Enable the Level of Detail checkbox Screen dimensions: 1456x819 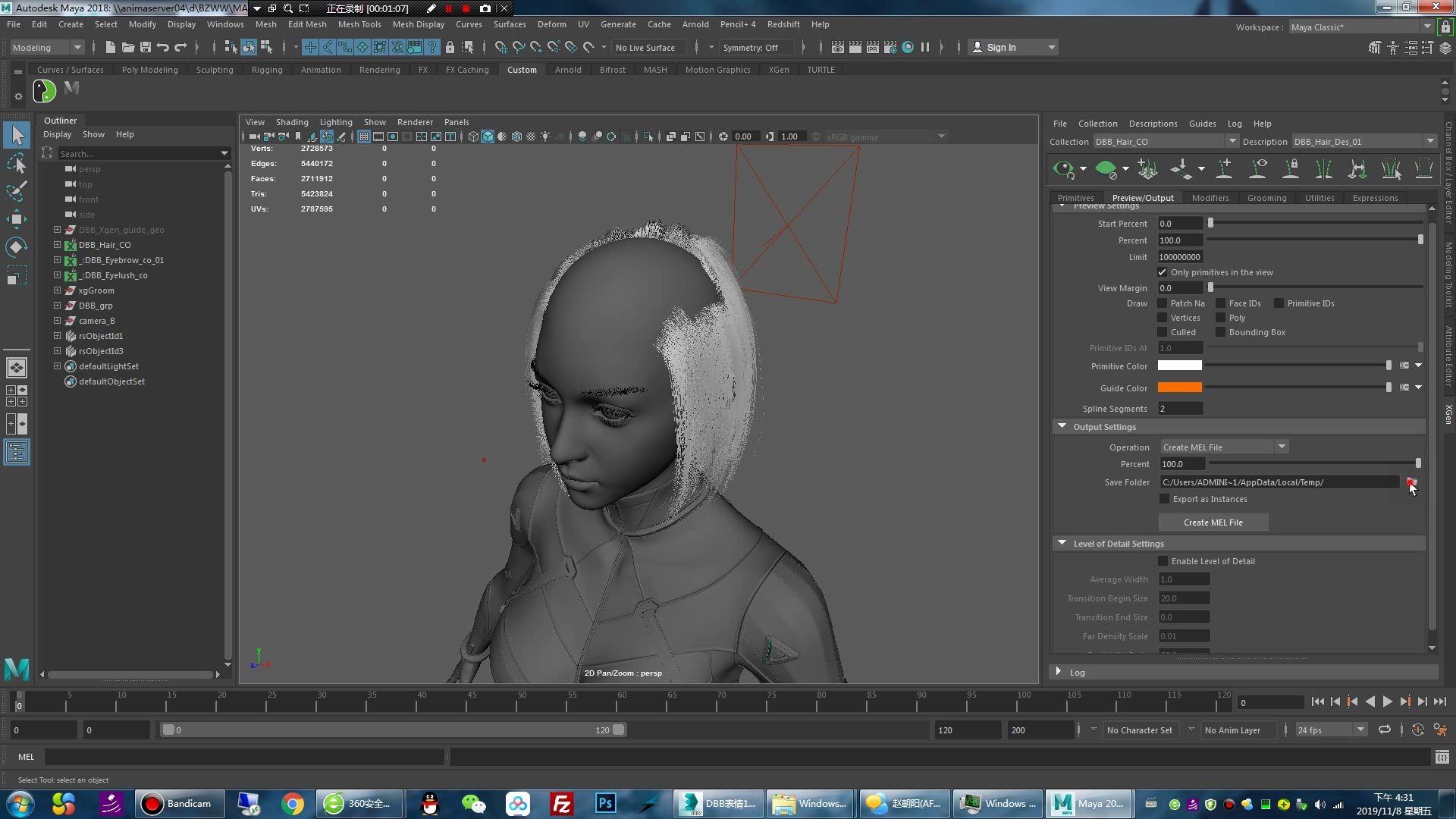click(x=1163, y=561)
